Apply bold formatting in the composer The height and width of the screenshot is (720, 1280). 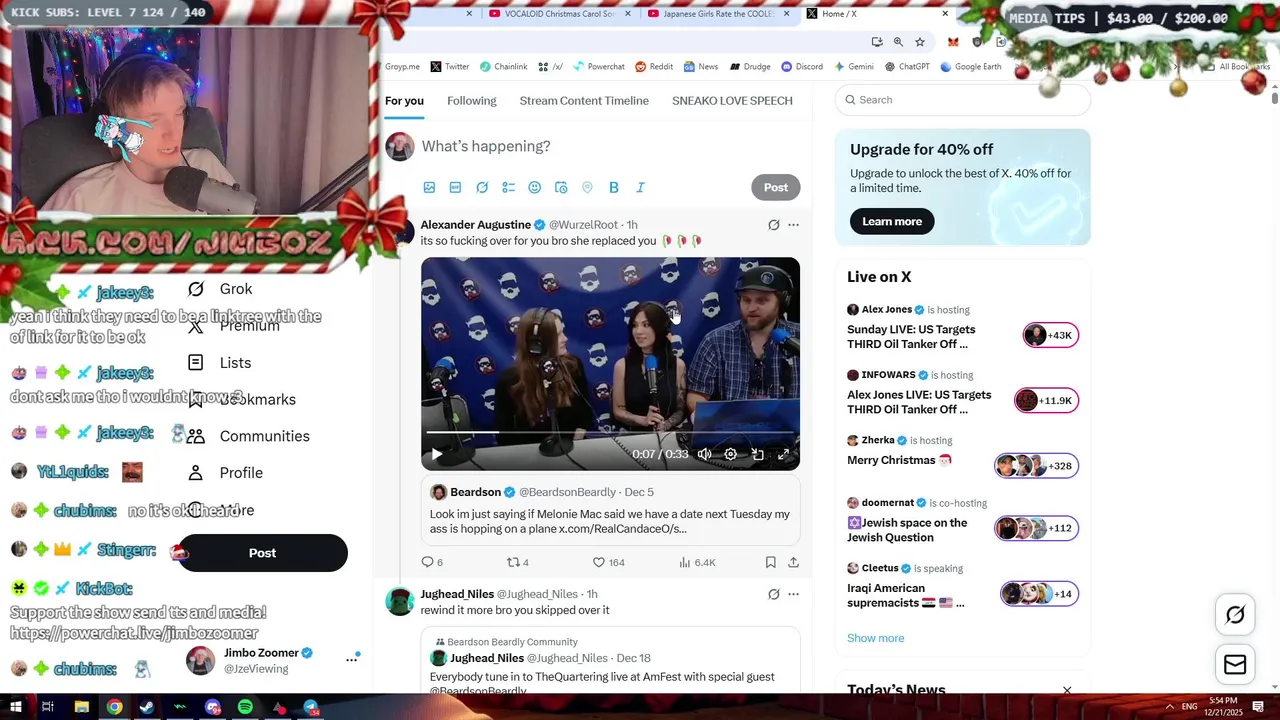(x=614, y=187)
